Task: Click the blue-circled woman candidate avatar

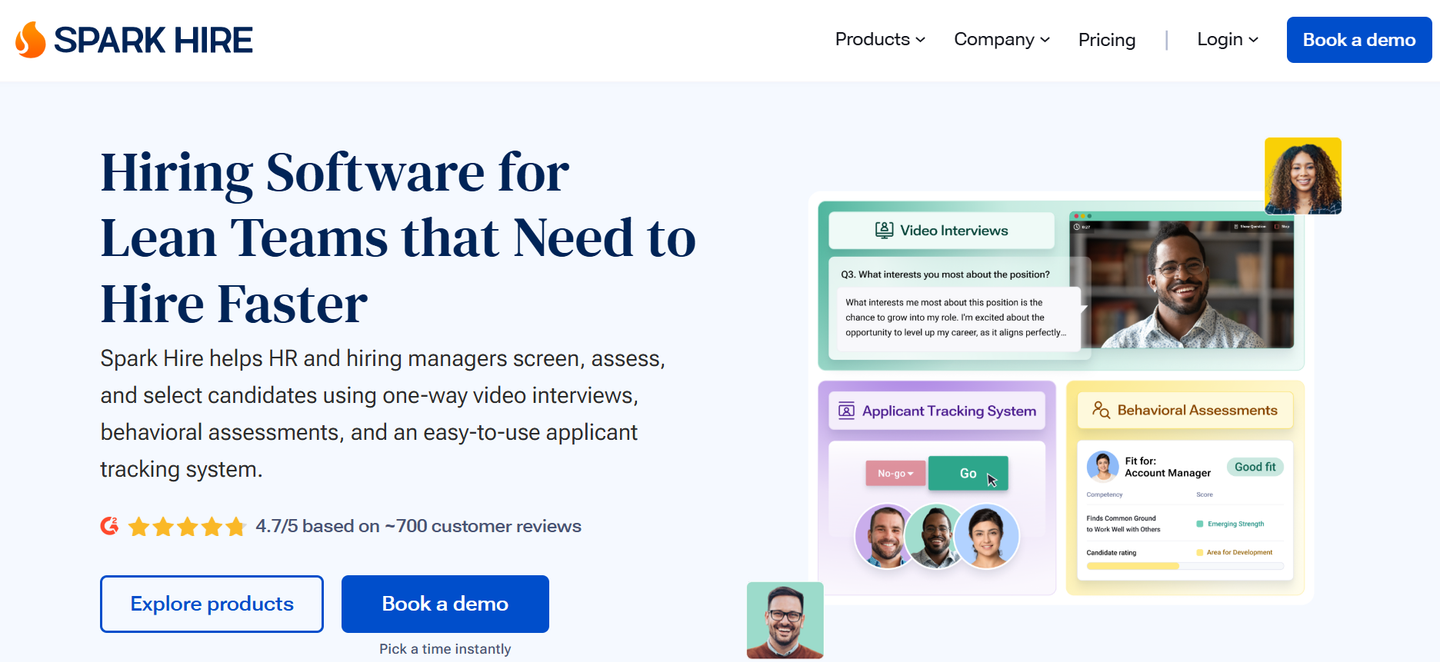Action: tap(986, 535)
